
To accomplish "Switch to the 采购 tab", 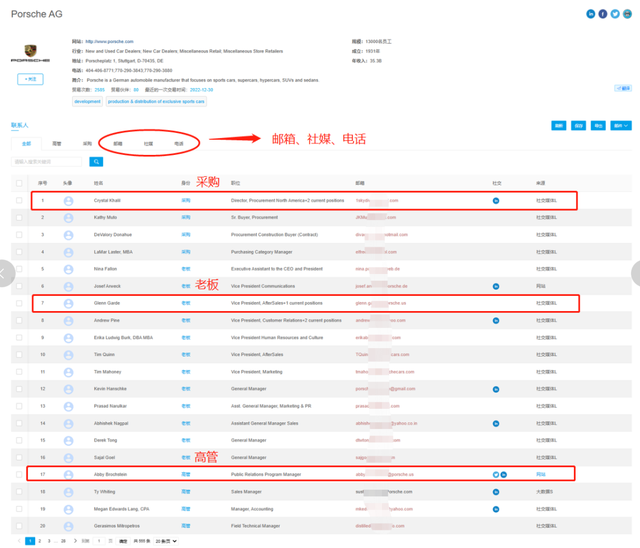I will point(87,144).
